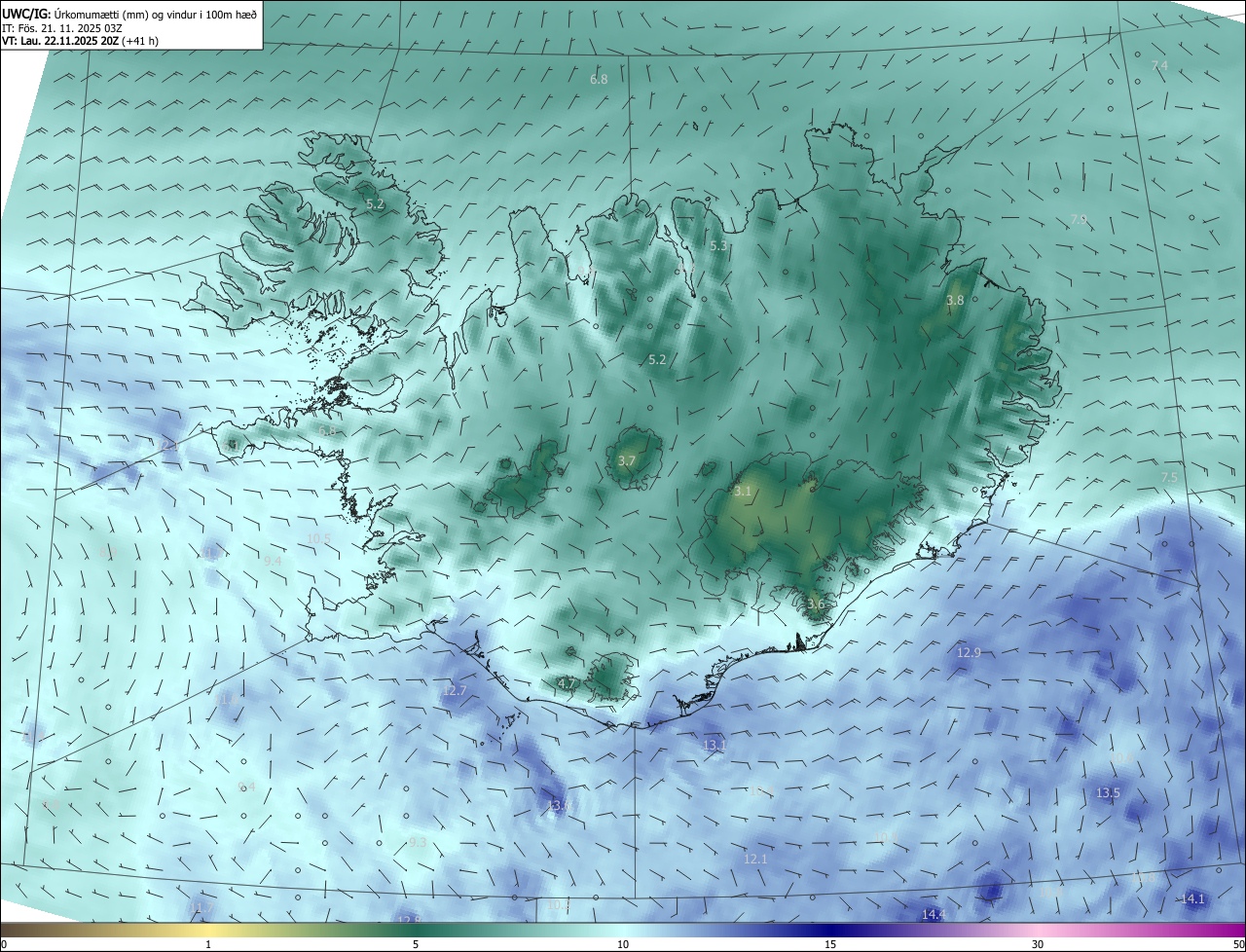This screenshot has width=1246, height=952.
Task: Click the 5.2 value on the Westfjords peninsula
Action: [x=375, y=204]
